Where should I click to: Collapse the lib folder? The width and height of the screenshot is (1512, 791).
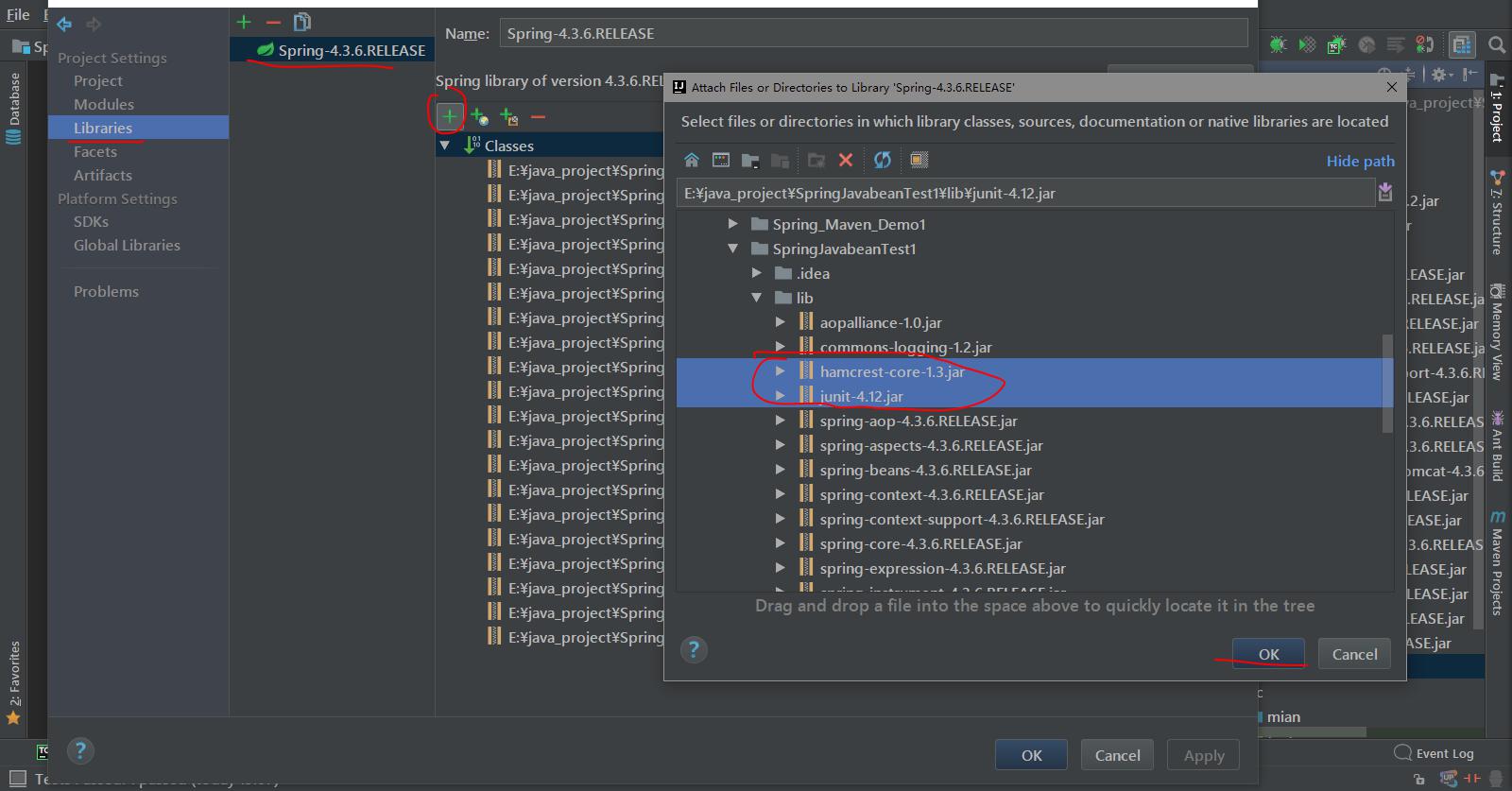coord(757,298)
